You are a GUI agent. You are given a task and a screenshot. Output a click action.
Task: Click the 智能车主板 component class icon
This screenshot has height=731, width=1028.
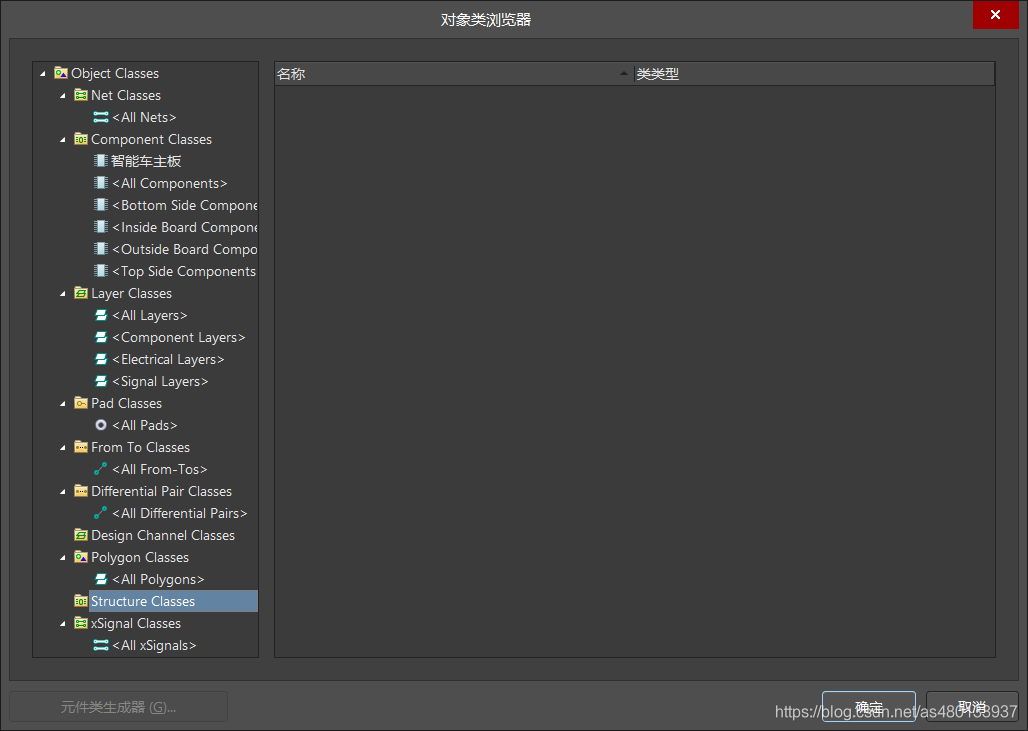click(101, 161)
